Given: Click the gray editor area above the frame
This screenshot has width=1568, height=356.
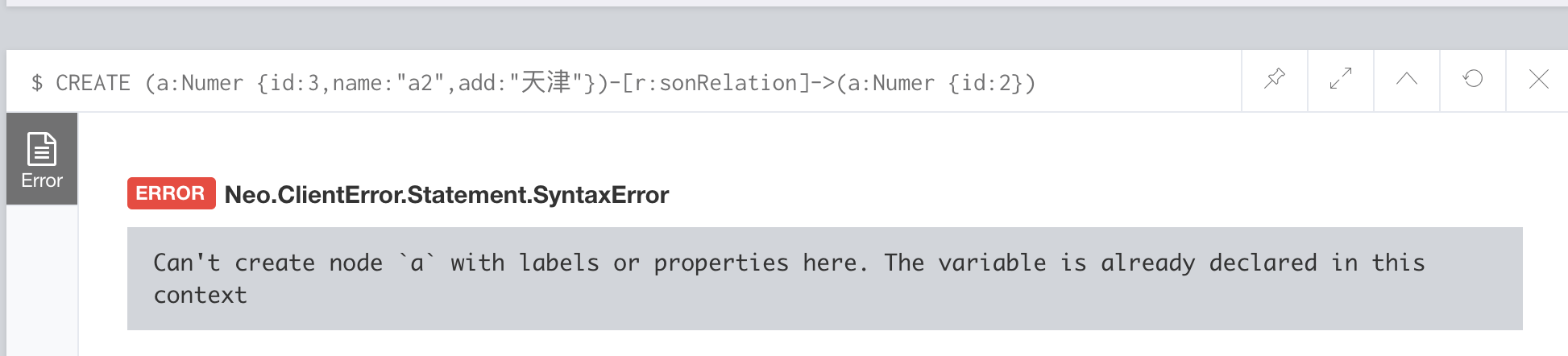Looking at the screenshot, I should (784, 28).
